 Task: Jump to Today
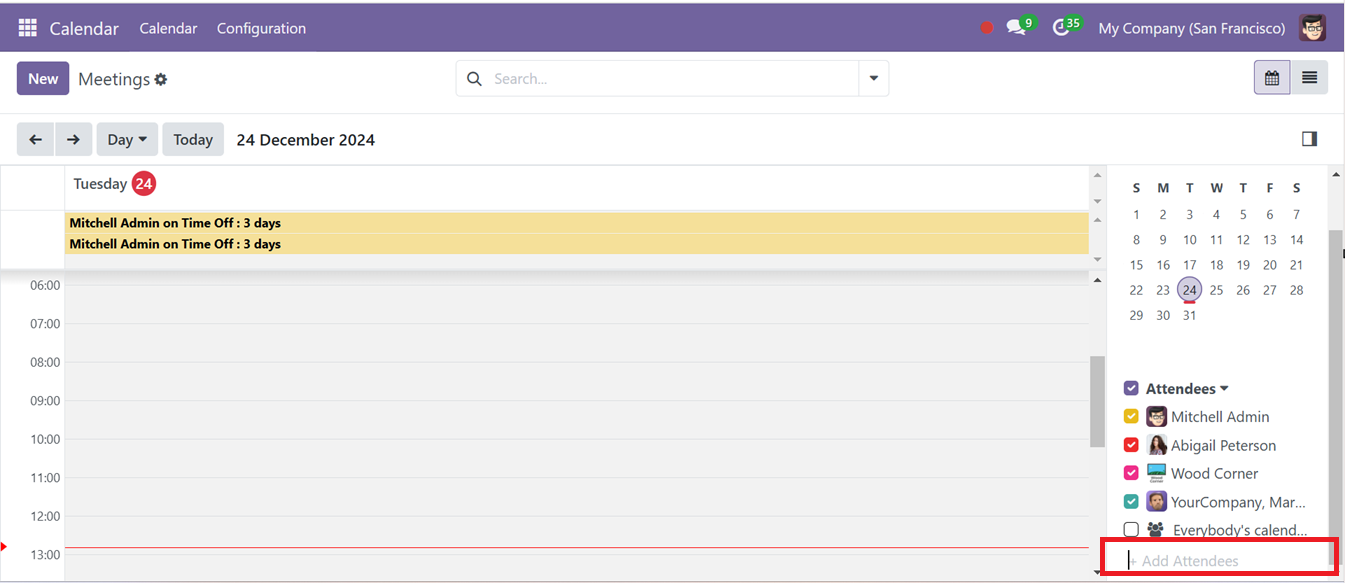193,139
